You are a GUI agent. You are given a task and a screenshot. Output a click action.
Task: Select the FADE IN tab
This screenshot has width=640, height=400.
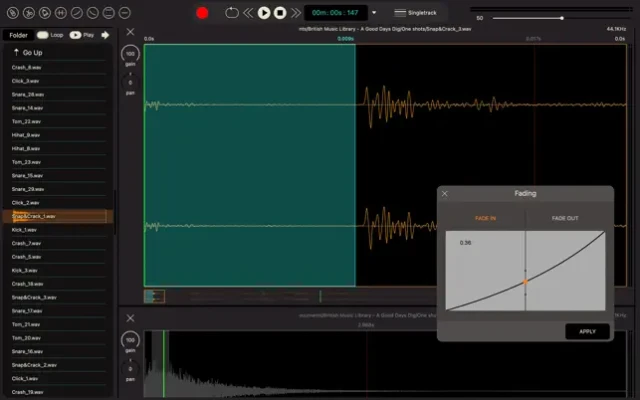[485, 218]
